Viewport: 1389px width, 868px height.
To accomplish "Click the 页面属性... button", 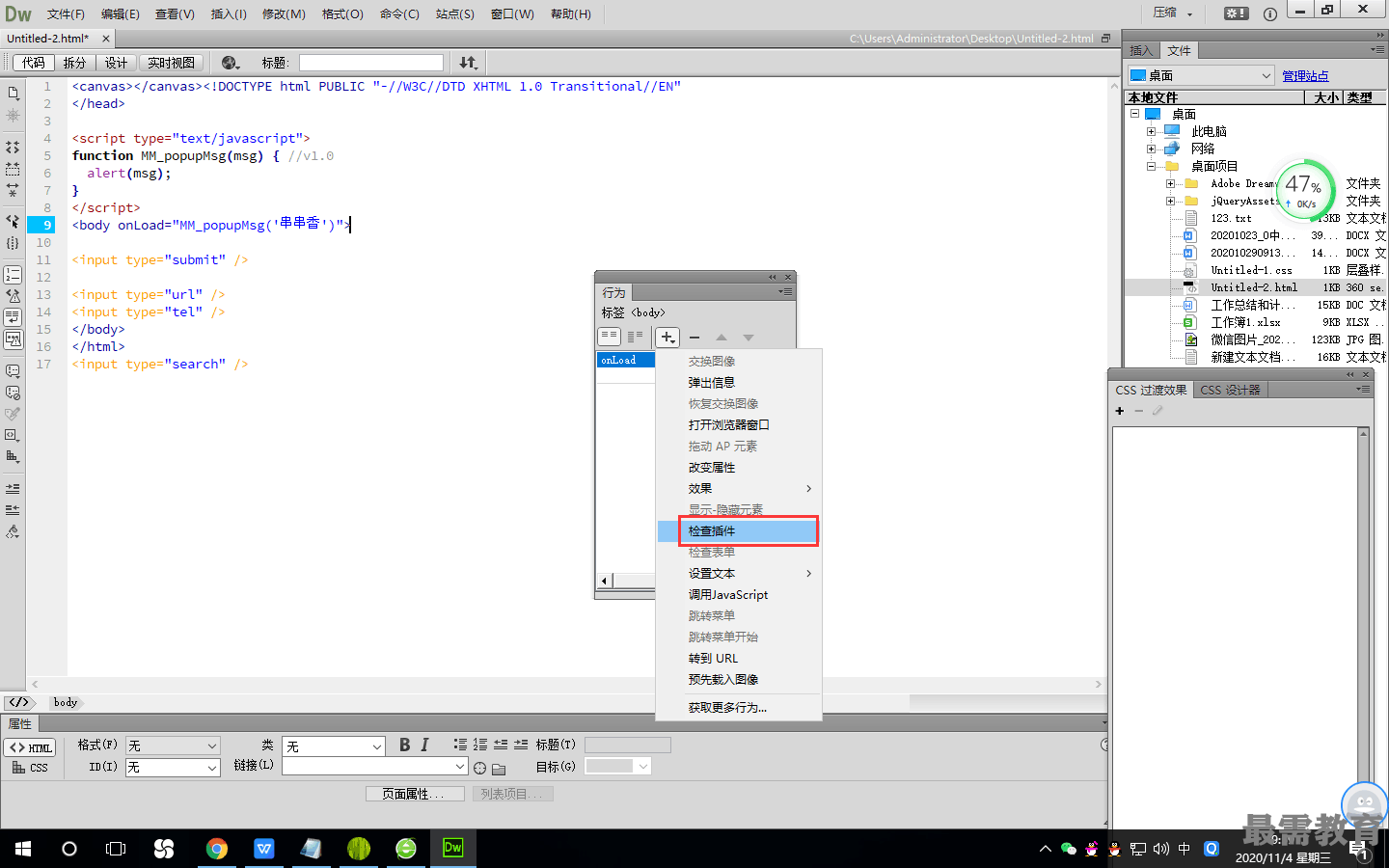I will pos(415,794).
